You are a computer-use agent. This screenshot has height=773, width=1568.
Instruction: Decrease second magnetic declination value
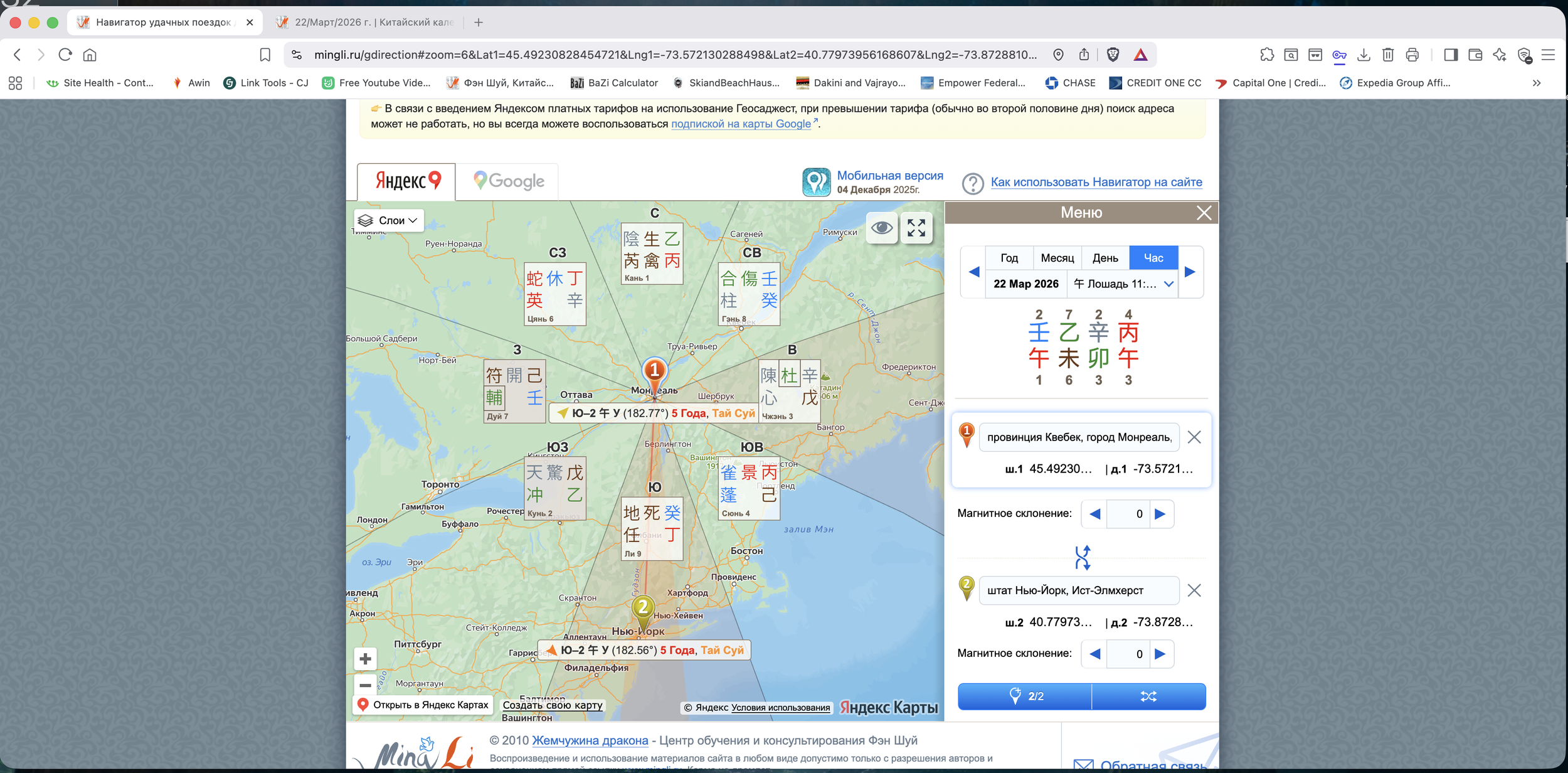pos(1095,654)
